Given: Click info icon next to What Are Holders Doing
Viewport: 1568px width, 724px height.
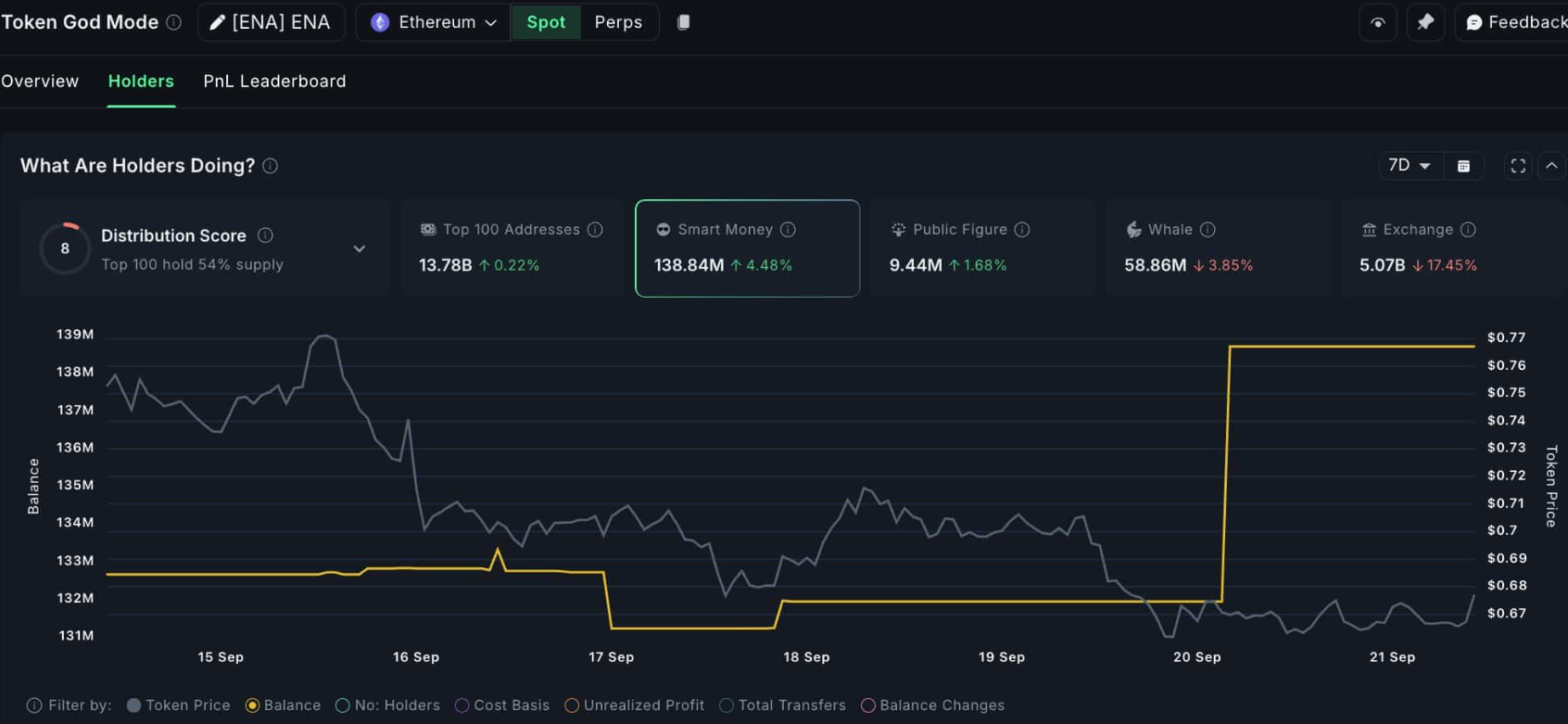Looking at the screenshot, I should pos(270,166).
